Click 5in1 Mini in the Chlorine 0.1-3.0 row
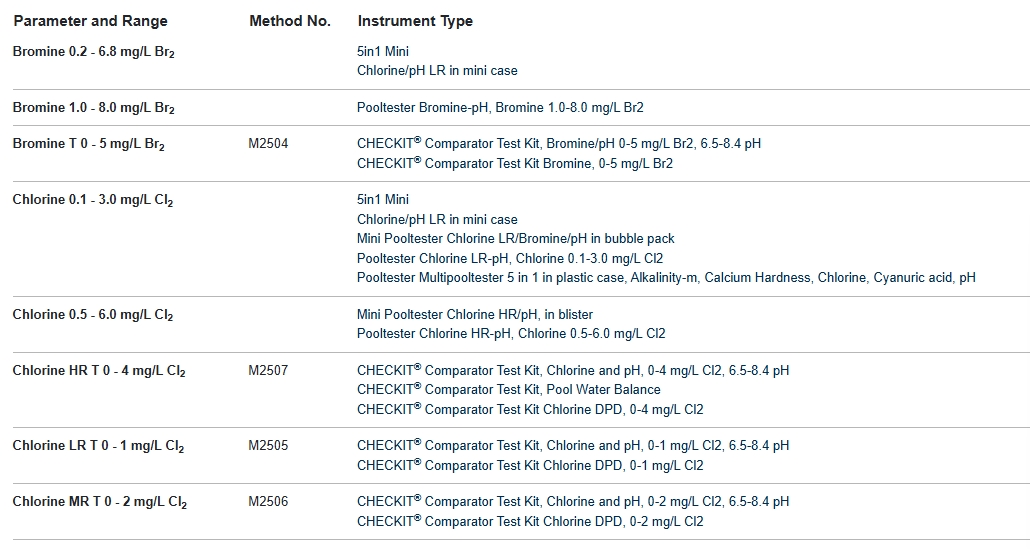The image size is (1030, 549). coord(383,200)
